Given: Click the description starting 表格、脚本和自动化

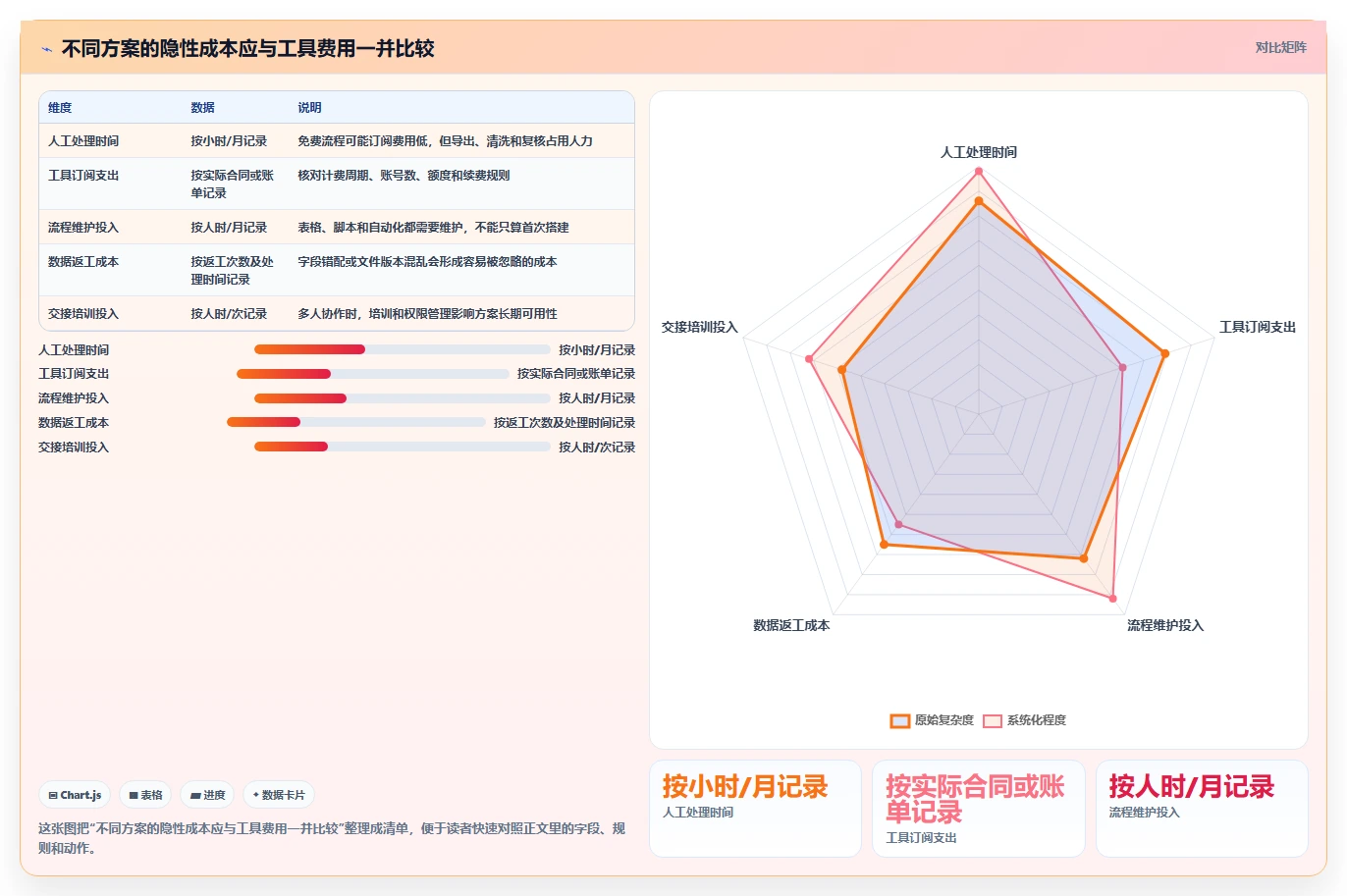Looking at the screenshot, I should [x=433, y=228].
